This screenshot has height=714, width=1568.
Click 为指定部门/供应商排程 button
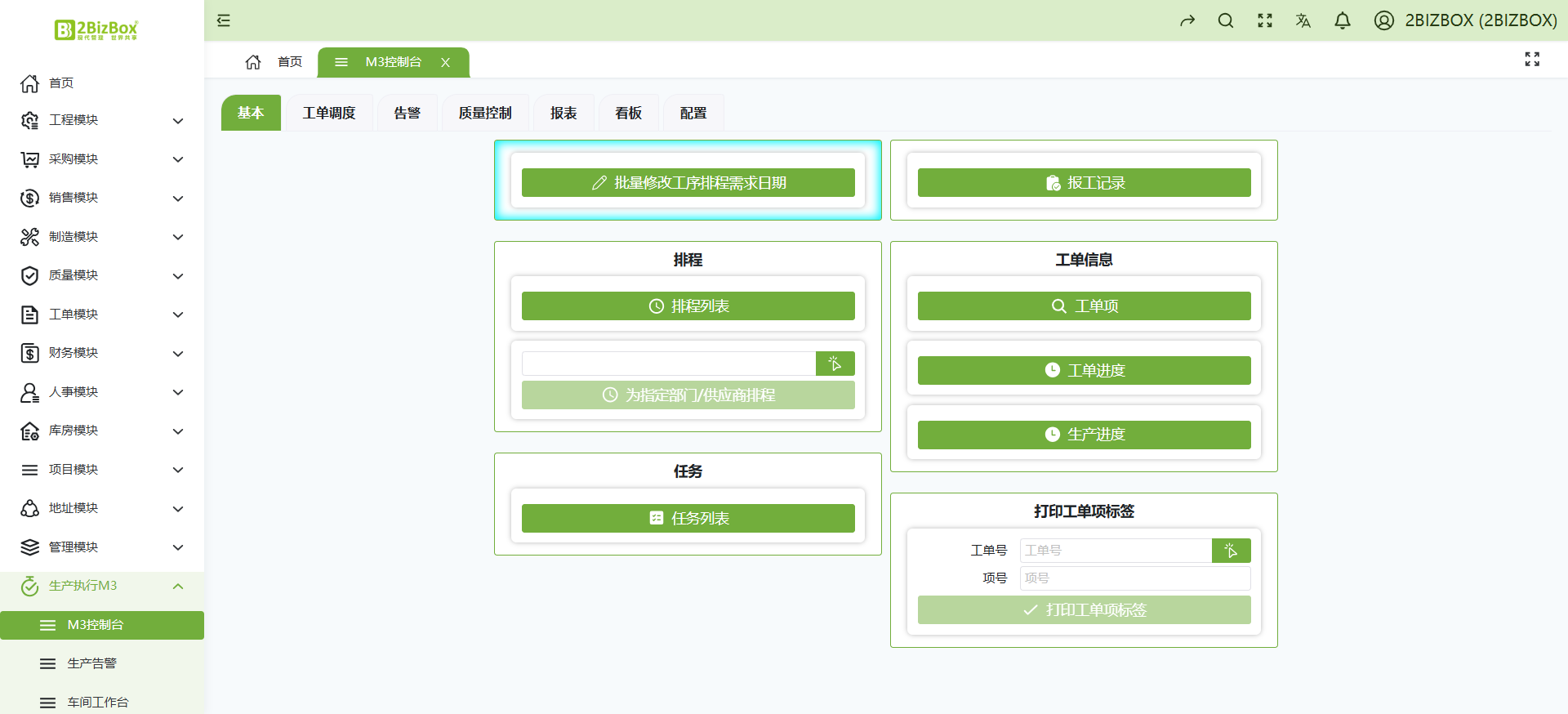click(x=688, y=395)
